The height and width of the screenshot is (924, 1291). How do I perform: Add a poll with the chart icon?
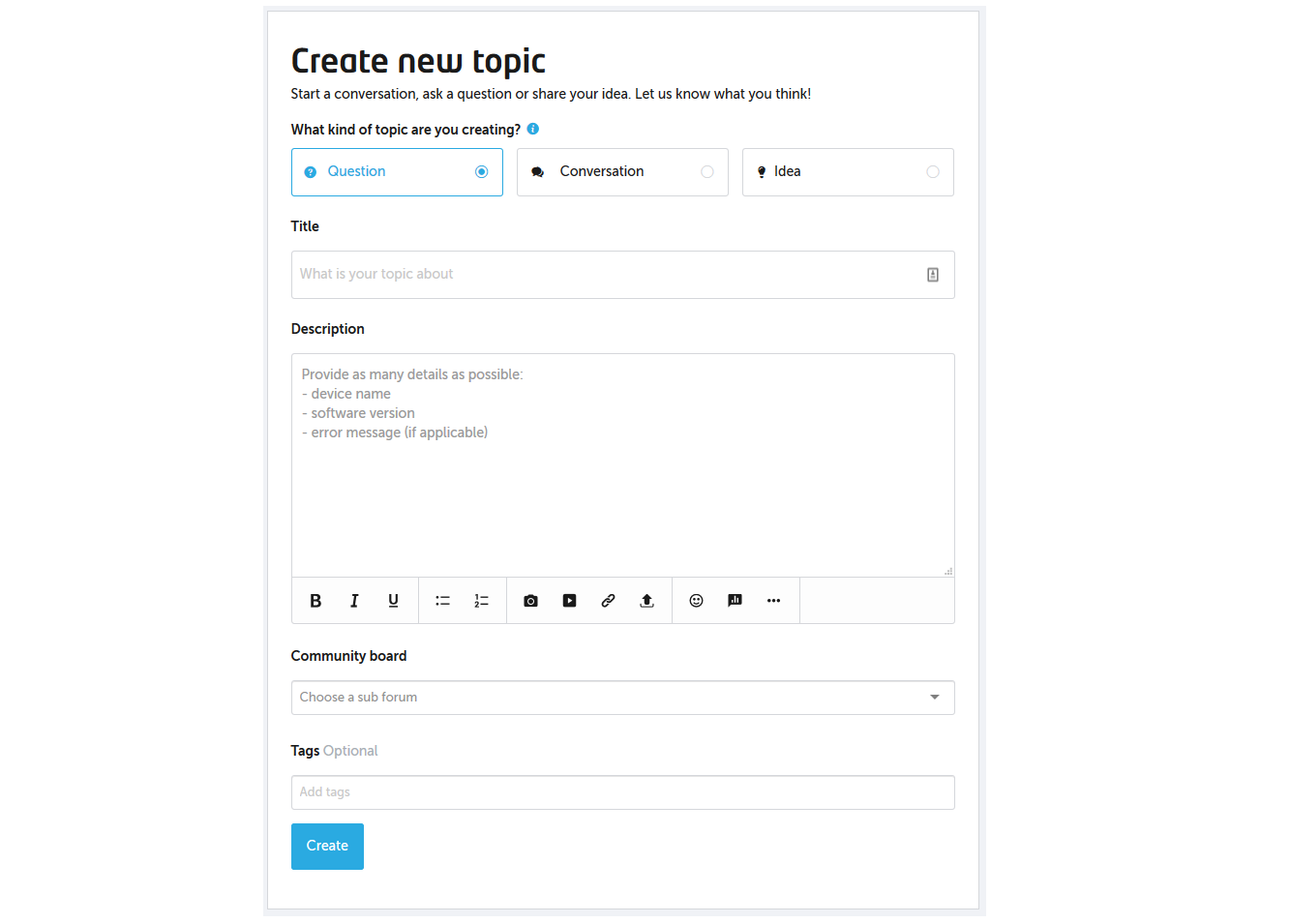click(735, 601)
